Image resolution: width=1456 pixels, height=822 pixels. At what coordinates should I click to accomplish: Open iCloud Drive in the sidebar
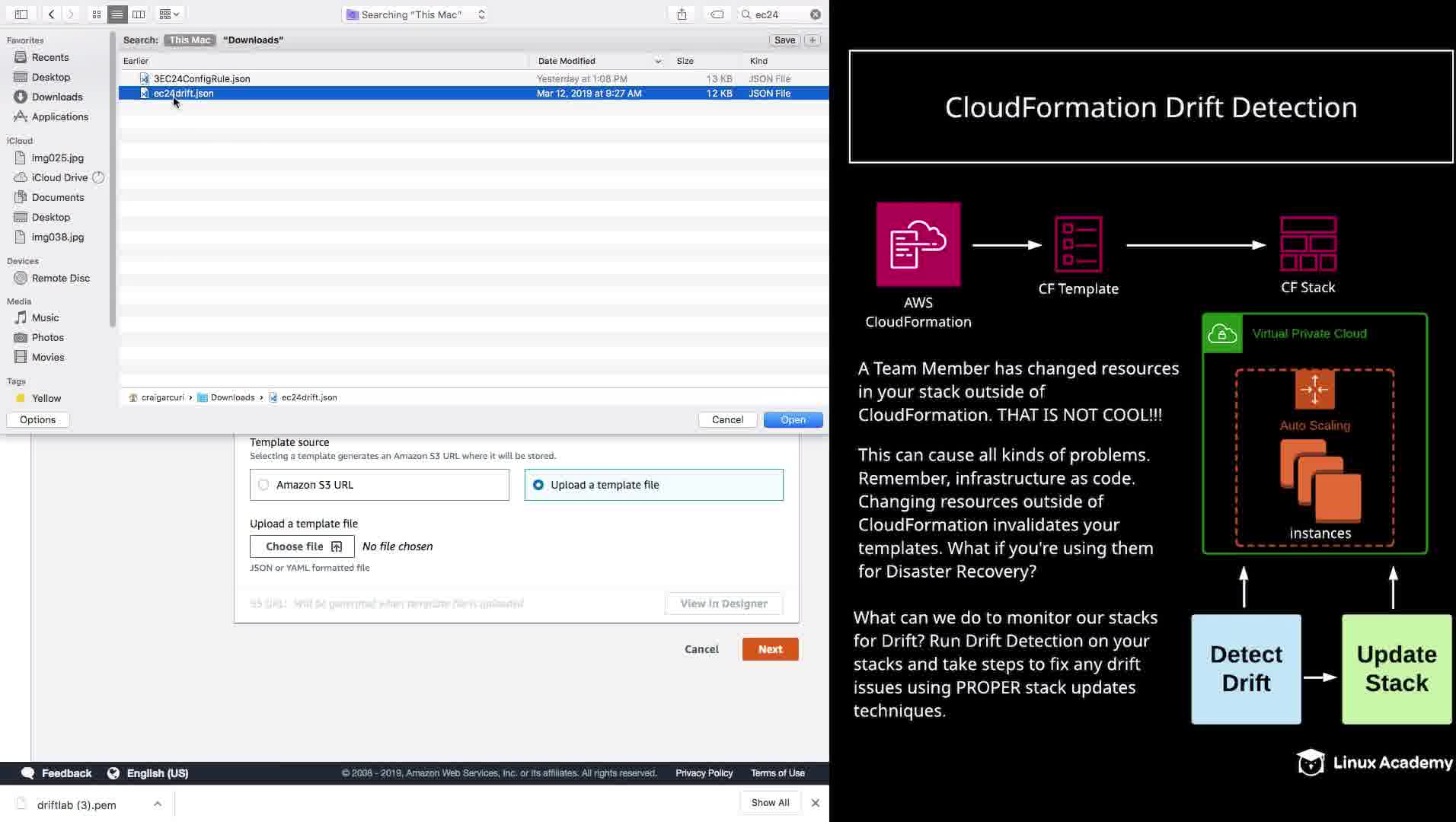coord(60,177)
